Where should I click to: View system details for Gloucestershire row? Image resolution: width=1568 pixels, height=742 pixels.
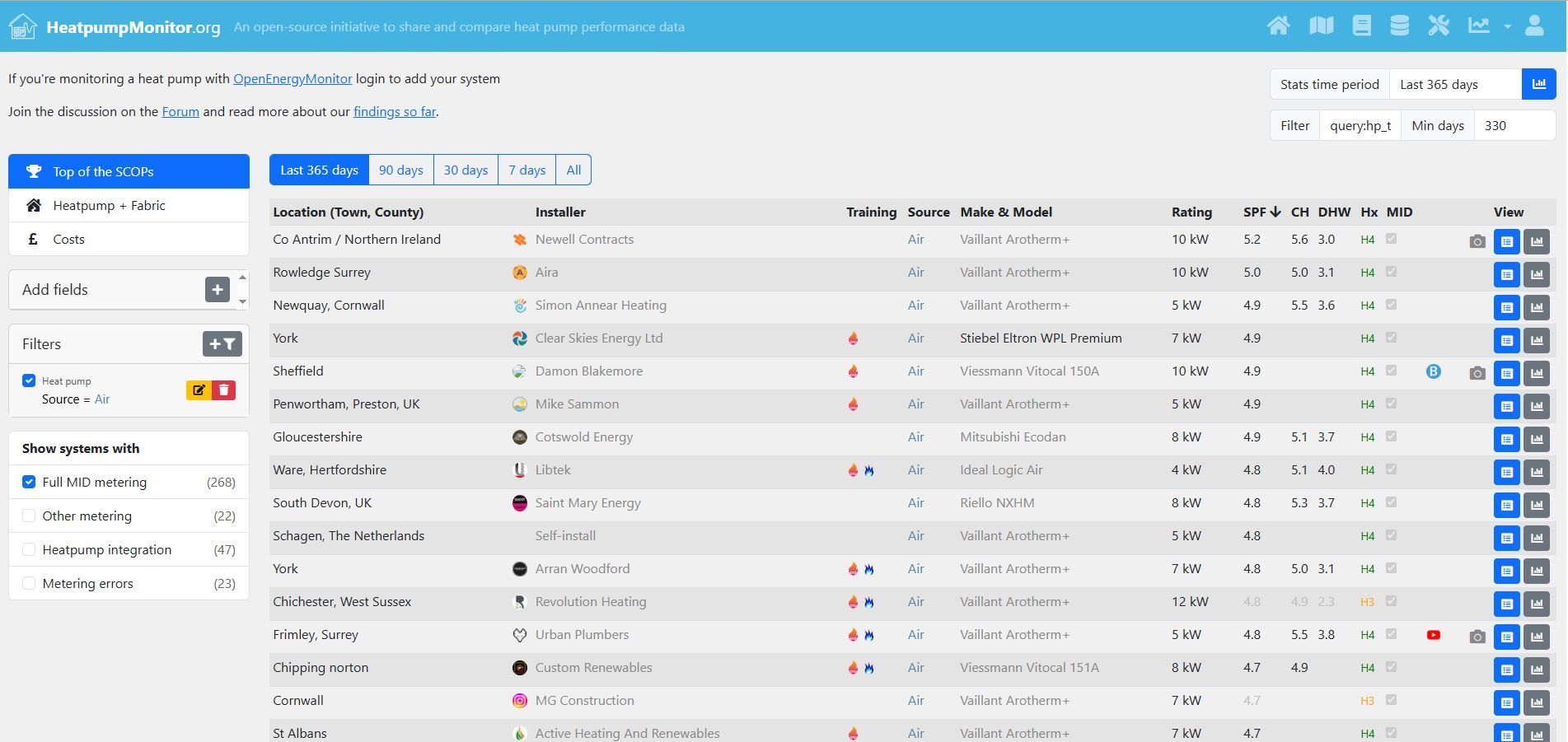(x=1507, y=439)
